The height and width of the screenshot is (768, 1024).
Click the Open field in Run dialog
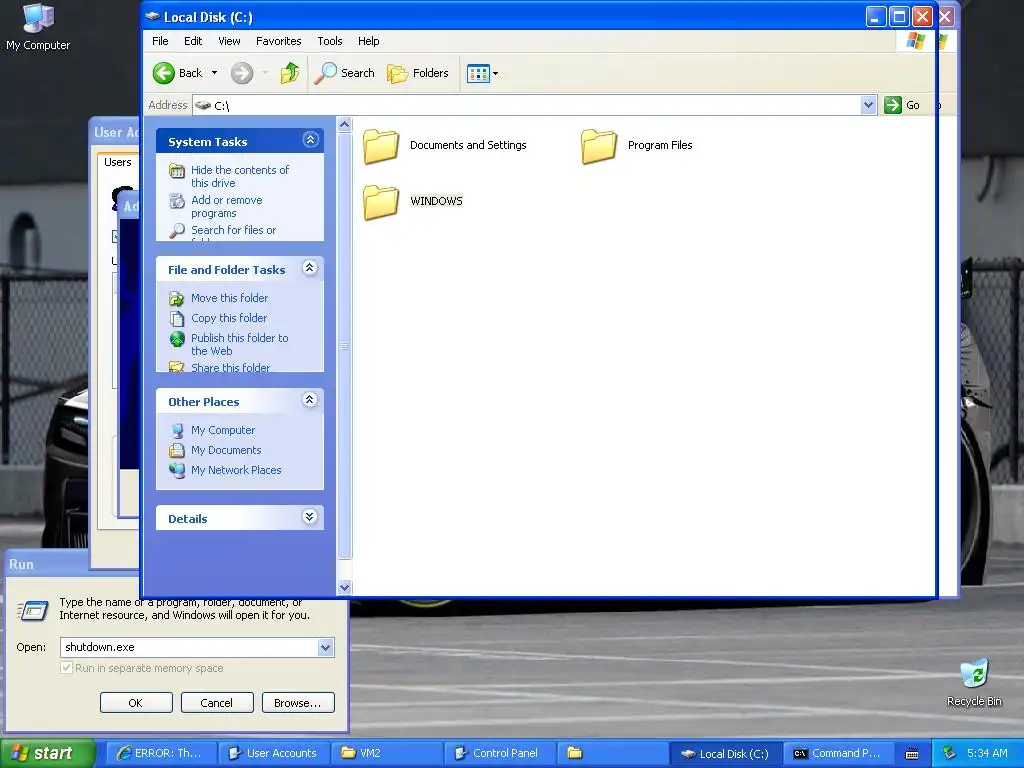[189, 647]
